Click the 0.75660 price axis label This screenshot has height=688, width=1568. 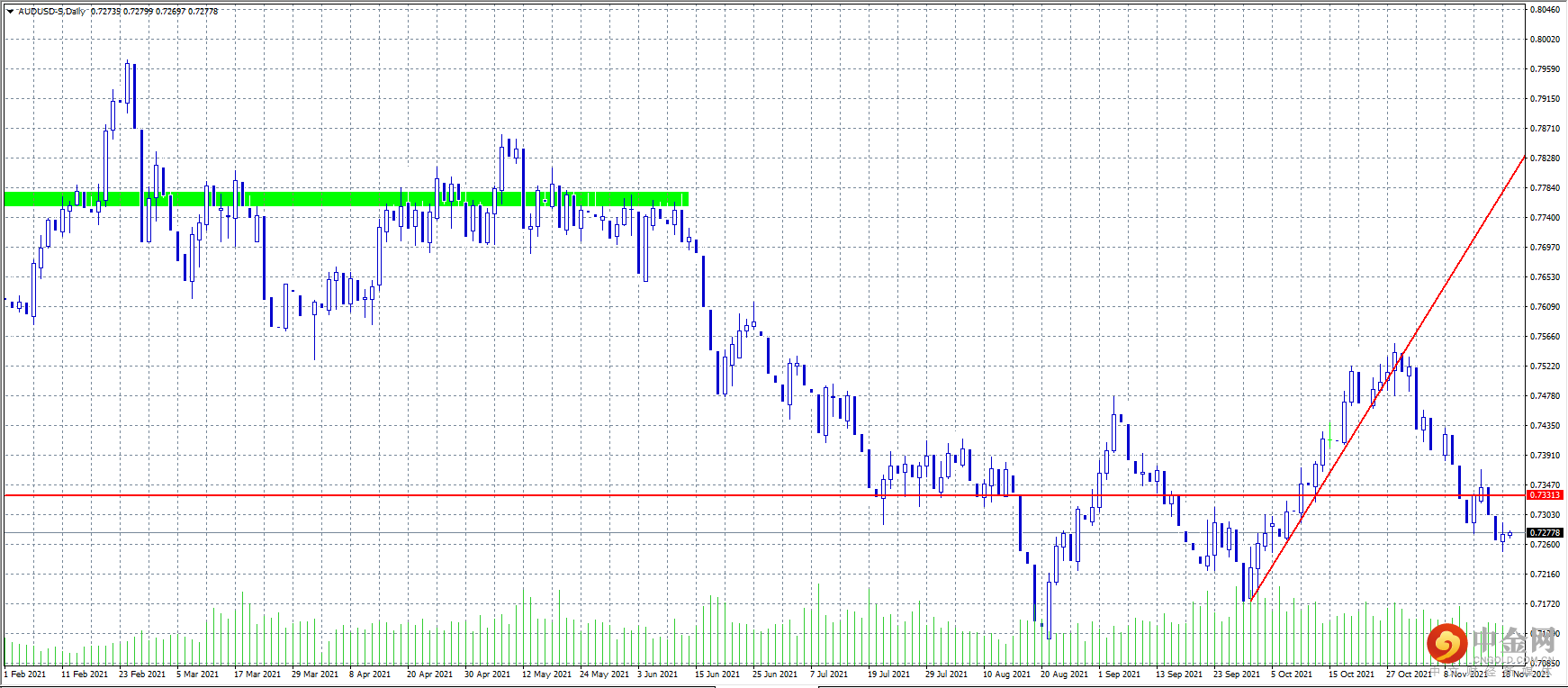pos(1545,337)
